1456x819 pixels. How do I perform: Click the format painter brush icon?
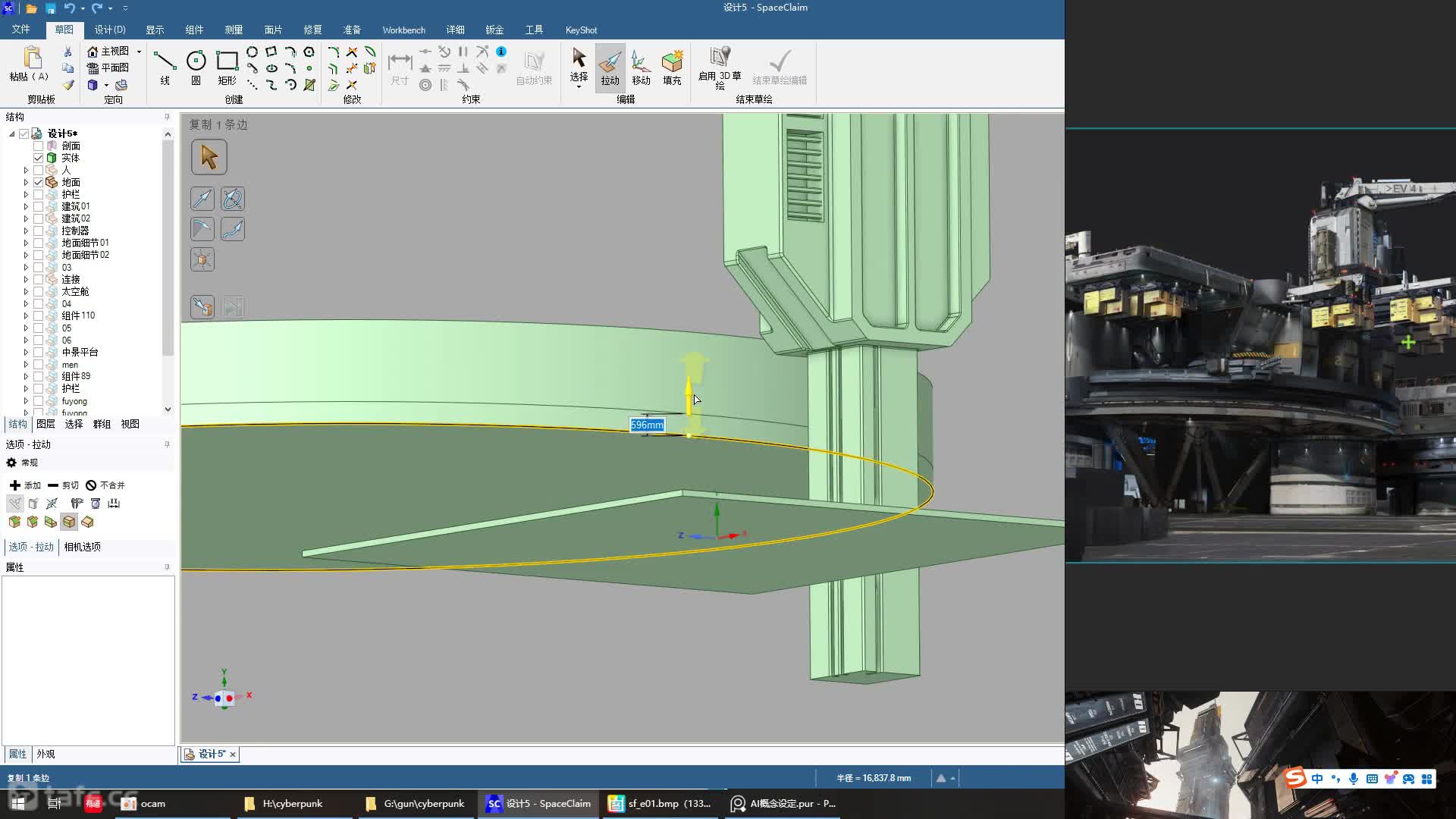pos(67,85)
